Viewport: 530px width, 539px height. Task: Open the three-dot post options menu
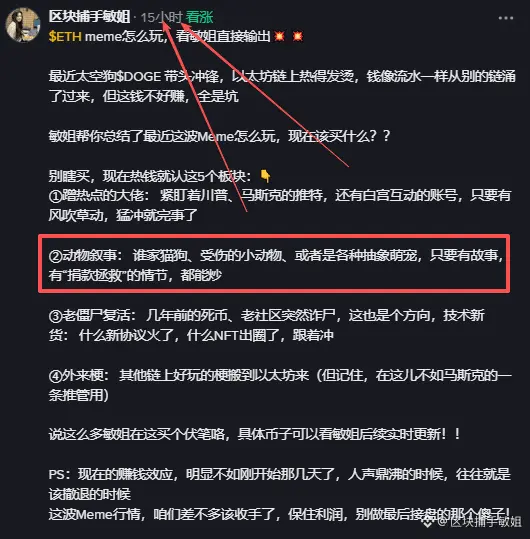pos(506,18)
